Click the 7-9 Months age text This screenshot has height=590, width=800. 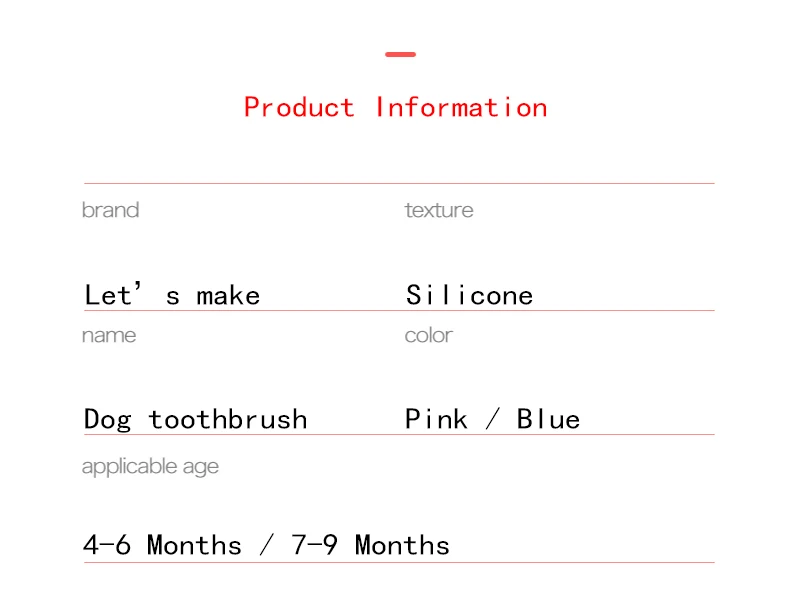click(370, 545)
